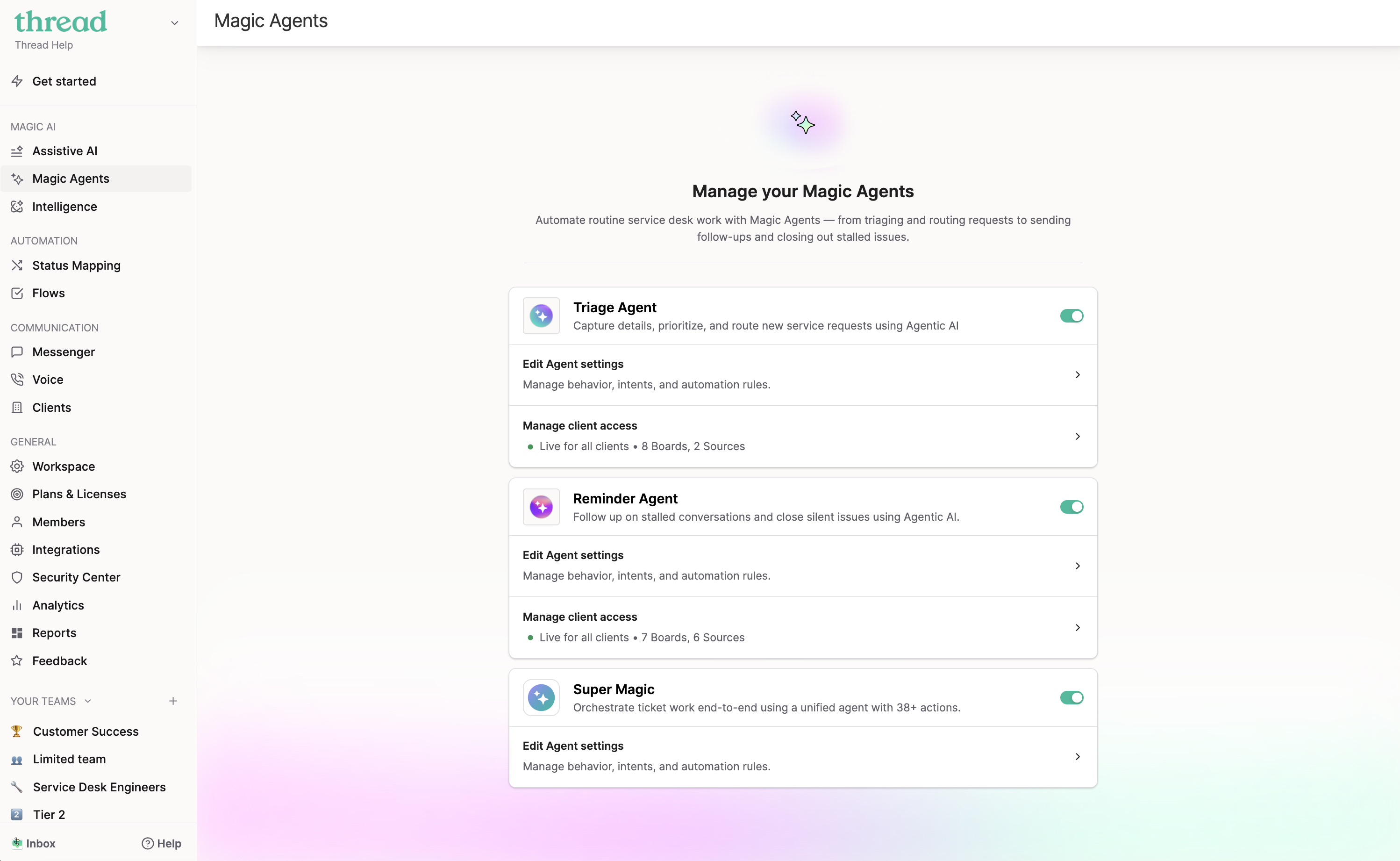Click the Help link in sidebar footer

pyautogui.click(x=162, y=843)
